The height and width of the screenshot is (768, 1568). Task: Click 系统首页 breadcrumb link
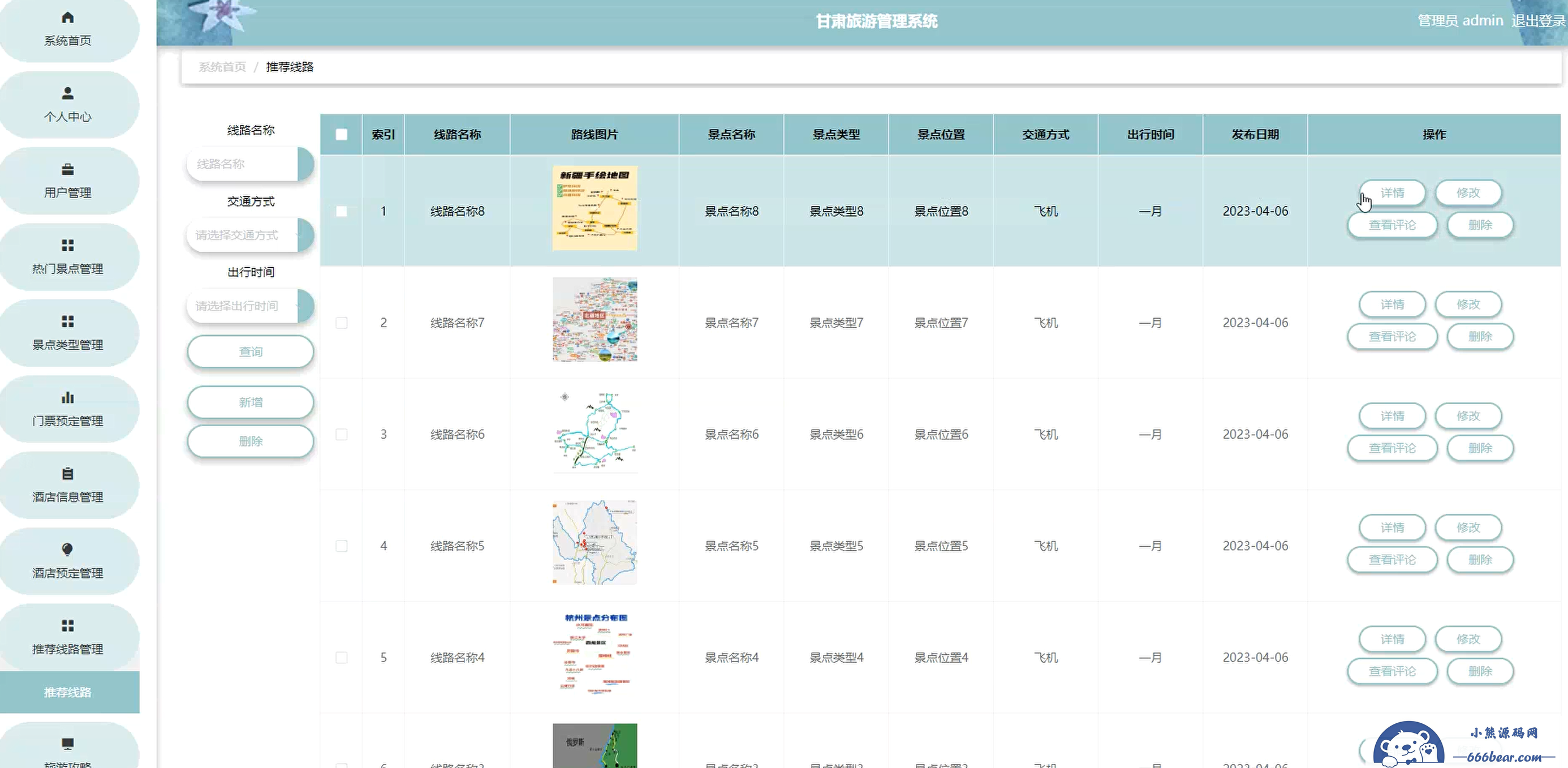(x=222, y=66)
